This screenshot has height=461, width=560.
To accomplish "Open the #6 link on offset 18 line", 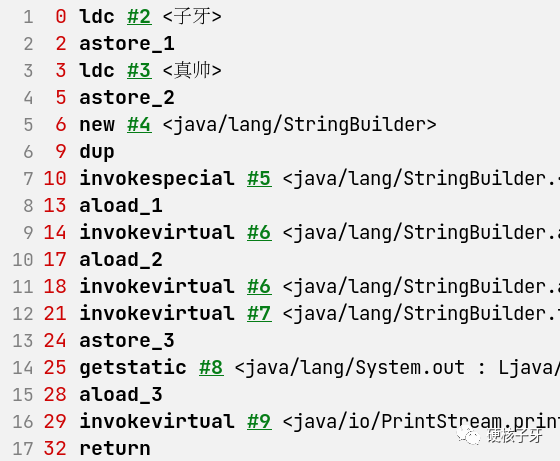I will (x=259, y=286).
